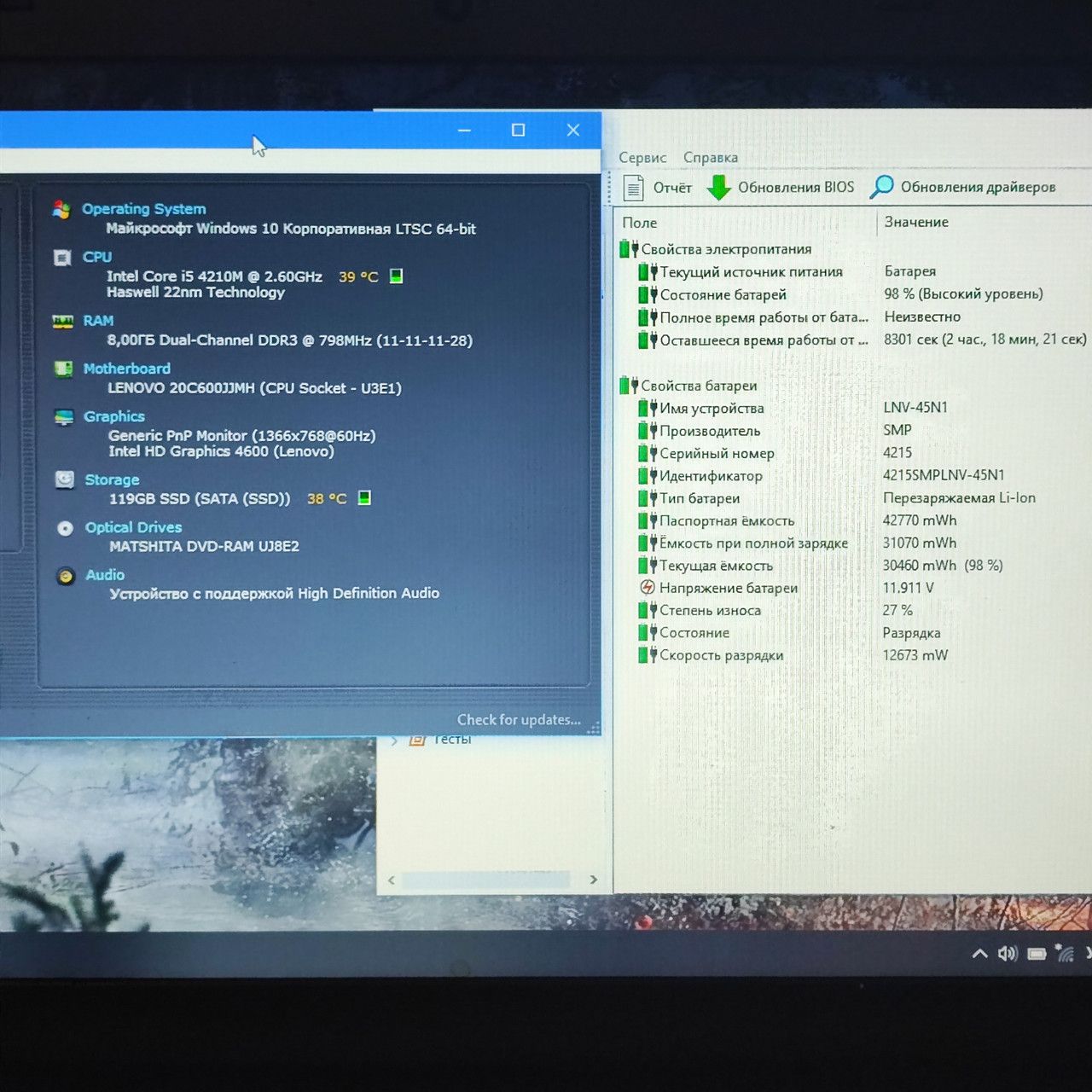Open the Сервис menu
The width and height of the screenshot is (1092, 1092).
click(642, 158)
